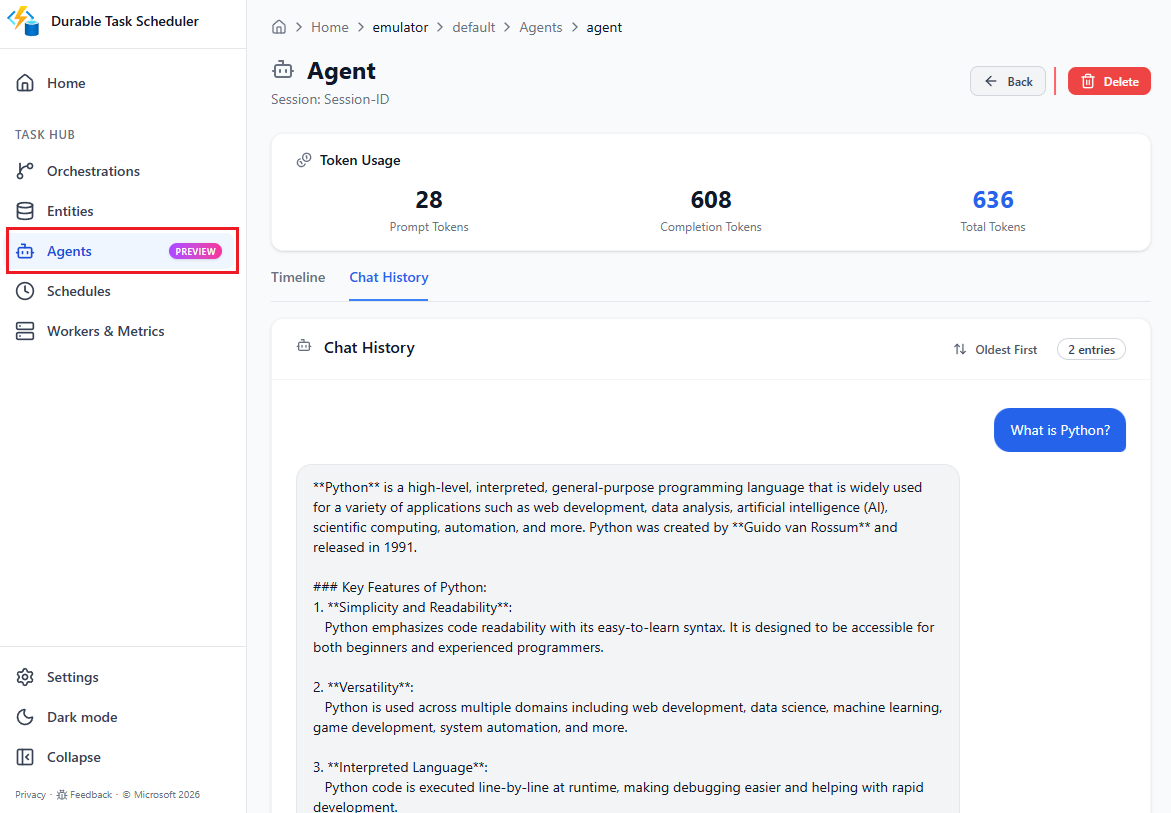Click the Schedules clock icon
The width and height of the screenshot is (1171, 813).
(x=25, y=291)
